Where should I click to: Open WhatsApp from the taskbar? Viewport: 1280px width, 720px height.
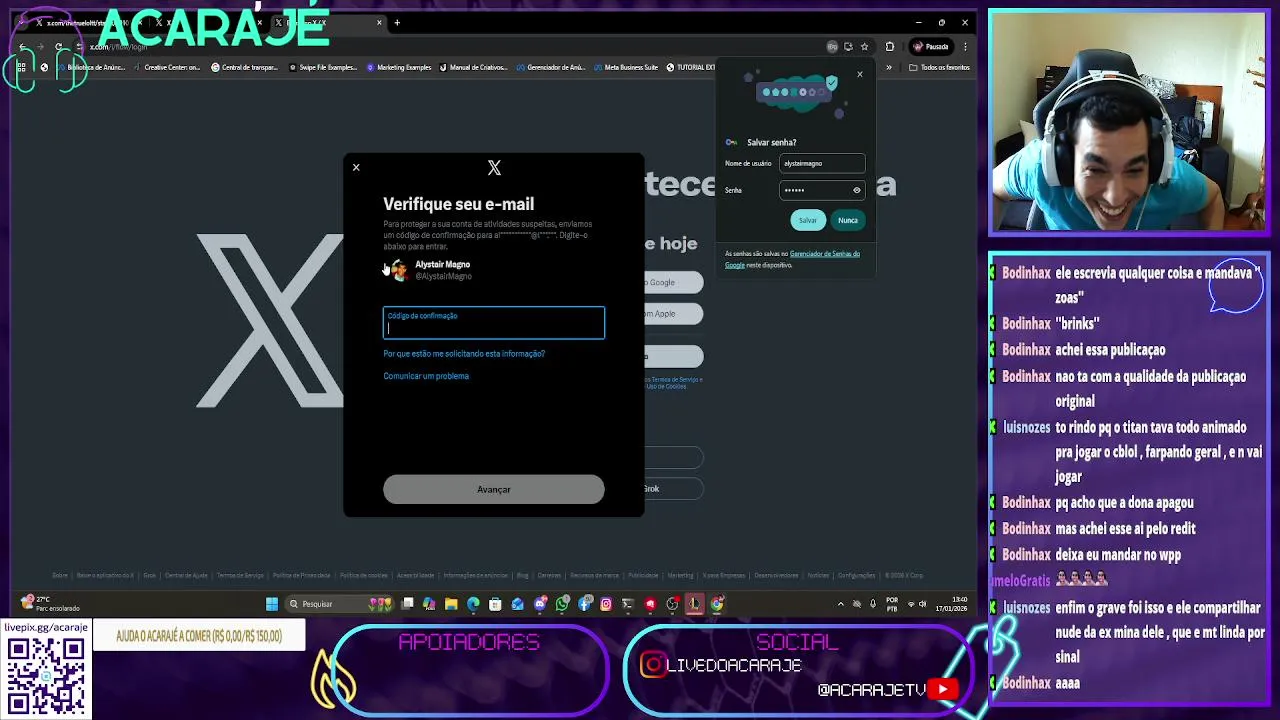point(563,603)
